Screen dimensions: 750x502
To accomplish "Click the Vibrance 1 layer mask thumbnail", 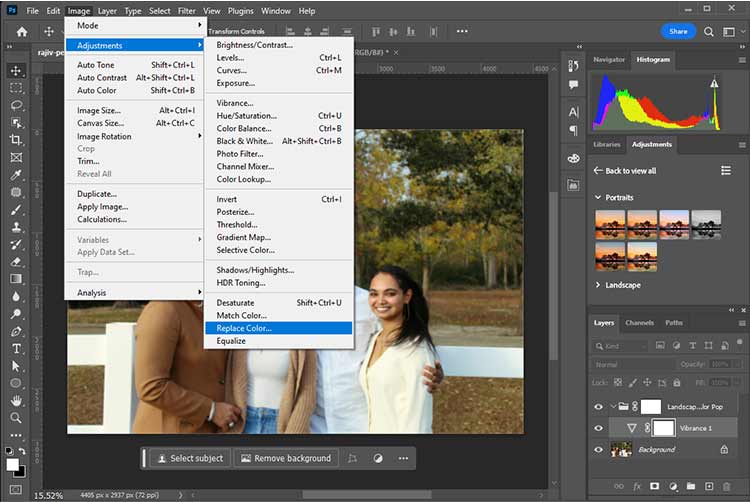I will click(x=663, y=428).
